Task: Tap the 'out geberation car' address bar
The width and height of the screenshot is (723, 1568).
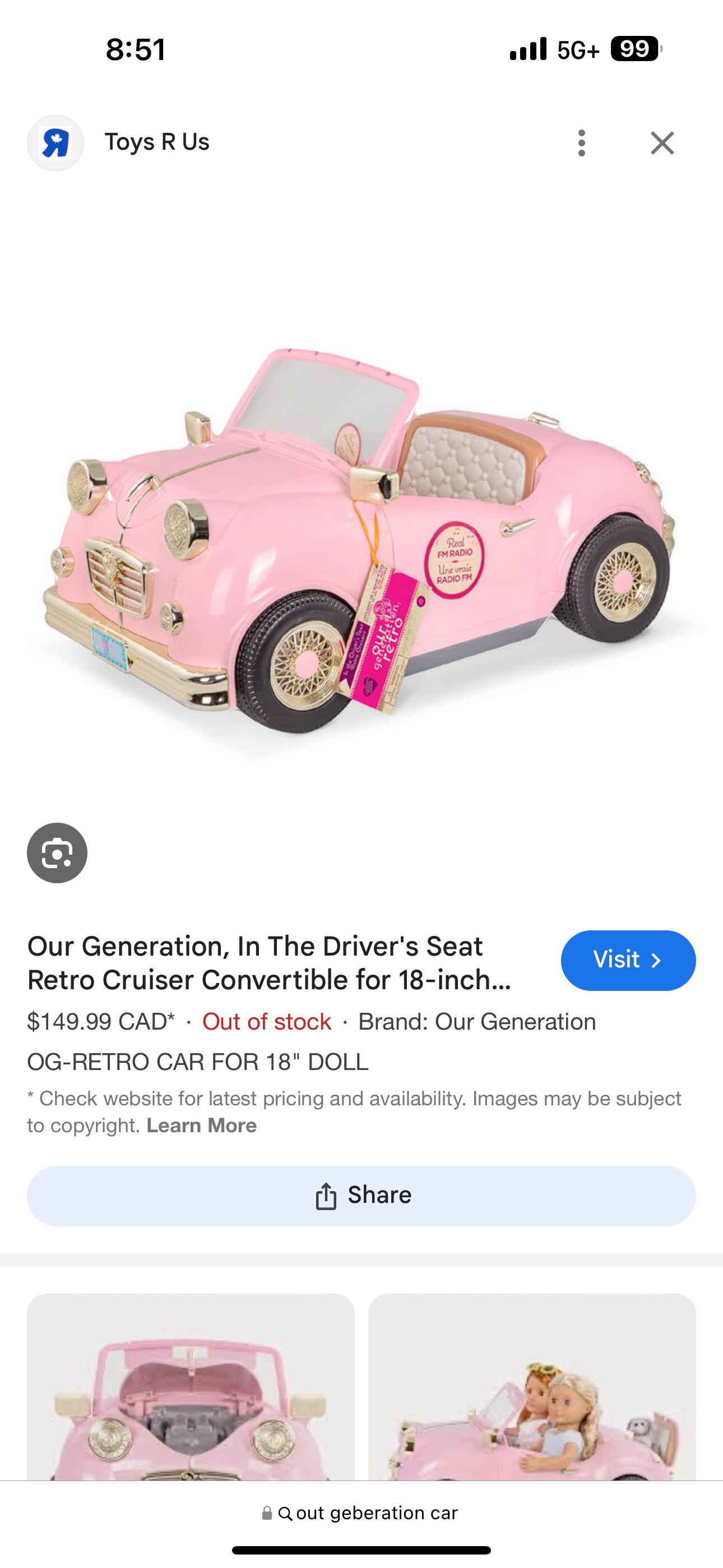Action: (361, 1513)
